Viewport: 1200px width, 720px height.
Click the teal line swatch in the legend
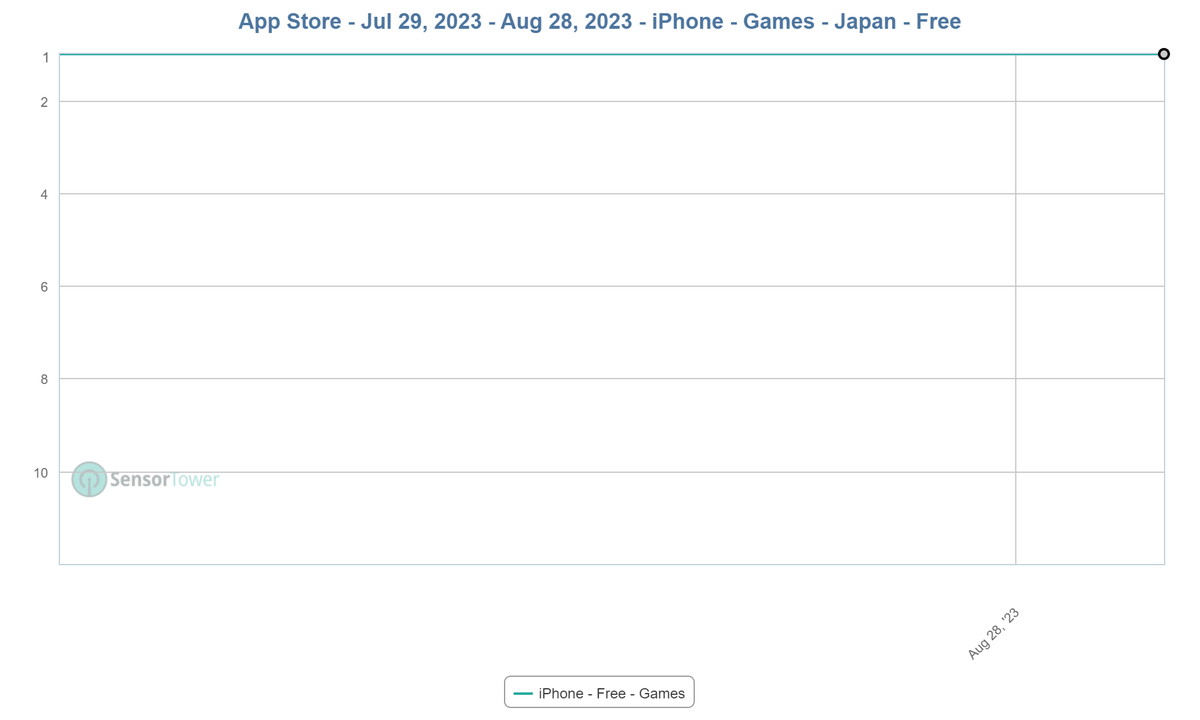(522, 693)
